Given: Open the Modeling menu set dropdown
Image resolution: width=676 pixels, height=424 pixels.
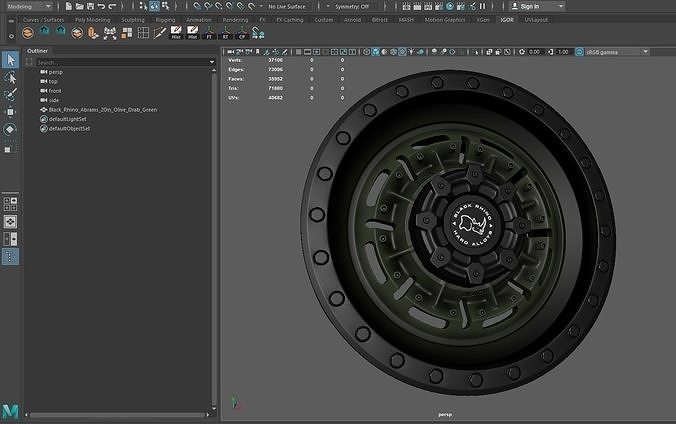Looking at the screenshot, I should (29, 6).
